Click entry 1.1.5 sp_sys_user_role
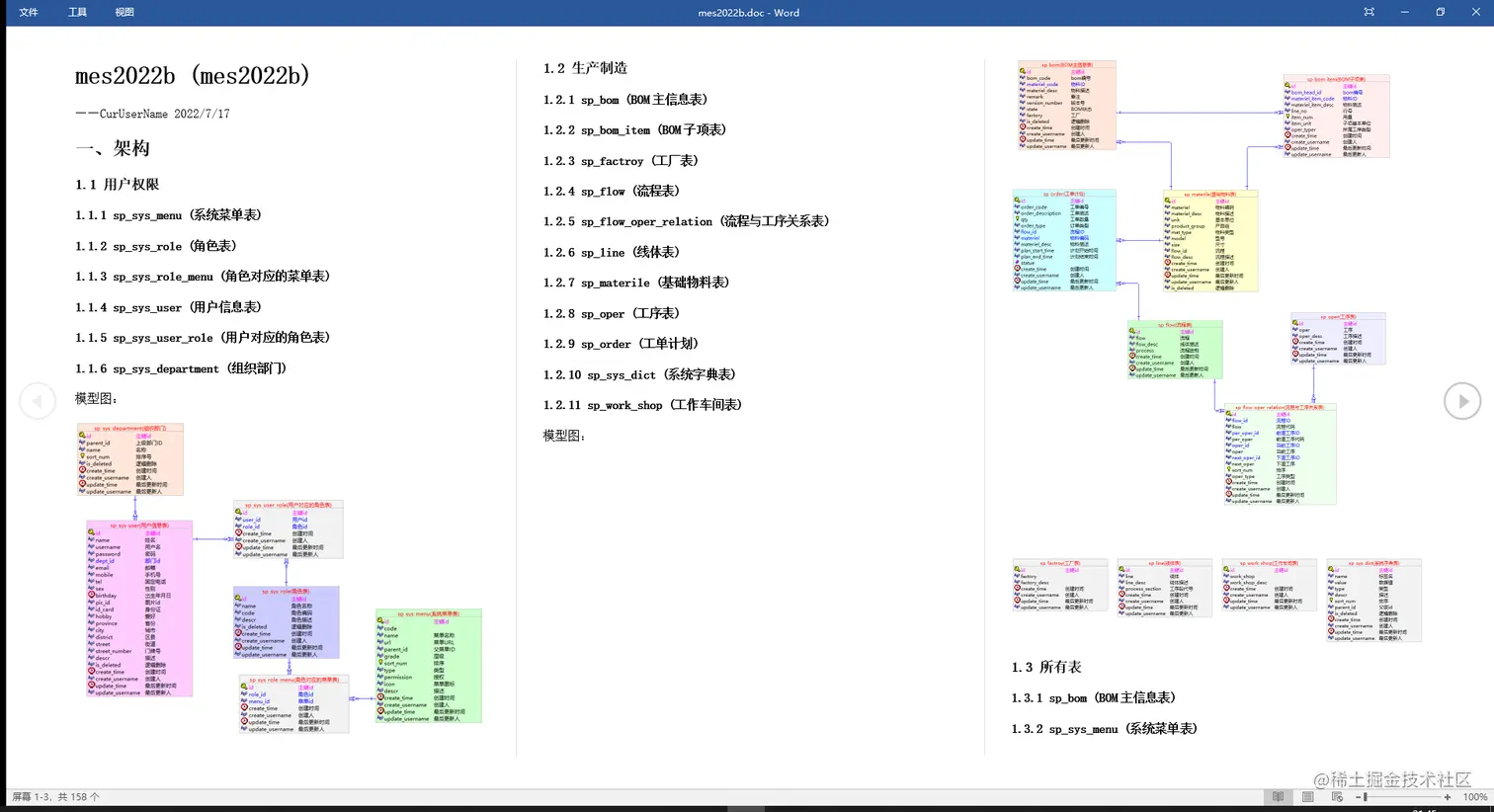 point(203,338)
